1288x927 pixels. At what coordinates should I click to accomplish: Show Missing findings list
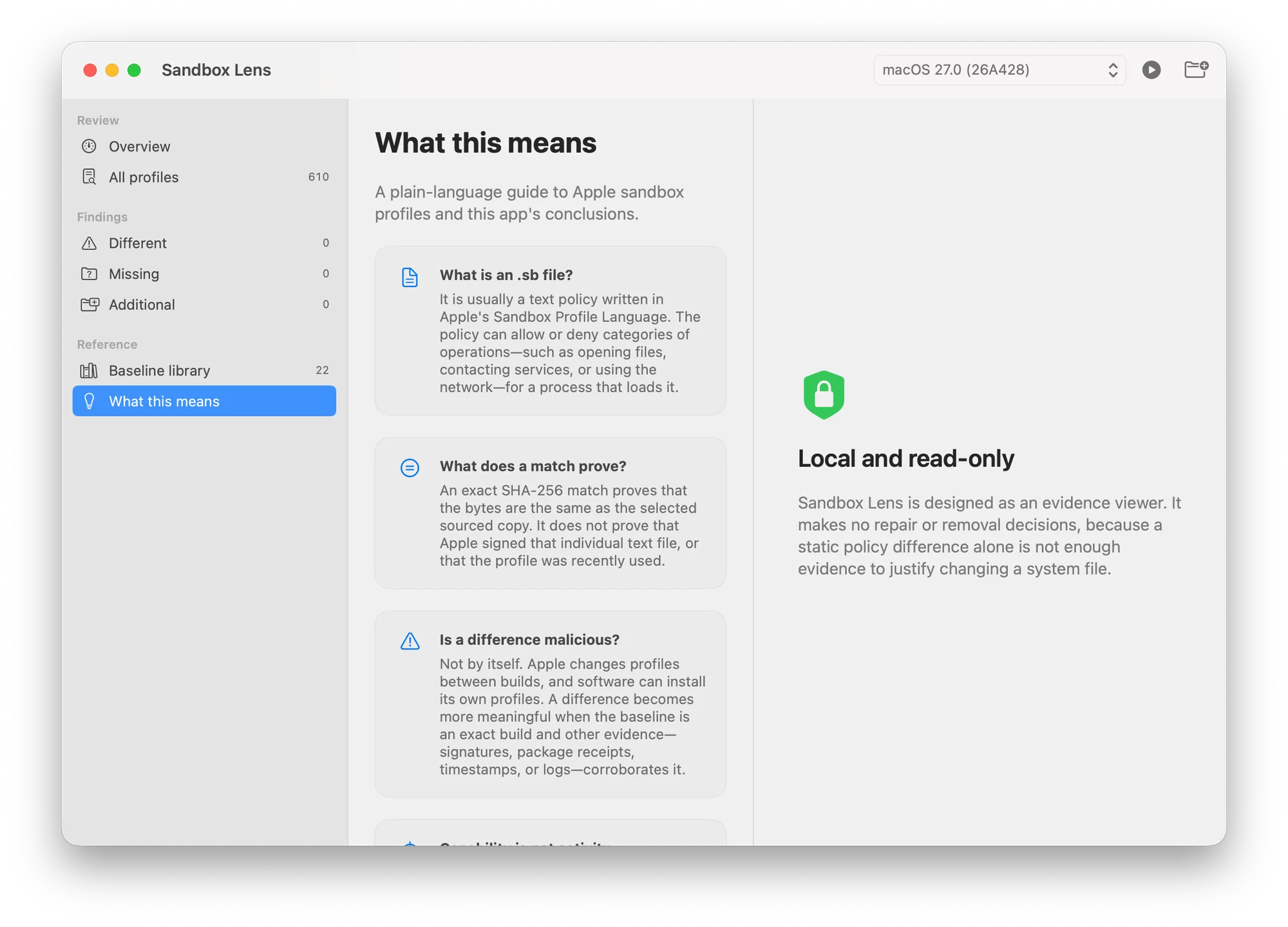(x=204, y=274)
